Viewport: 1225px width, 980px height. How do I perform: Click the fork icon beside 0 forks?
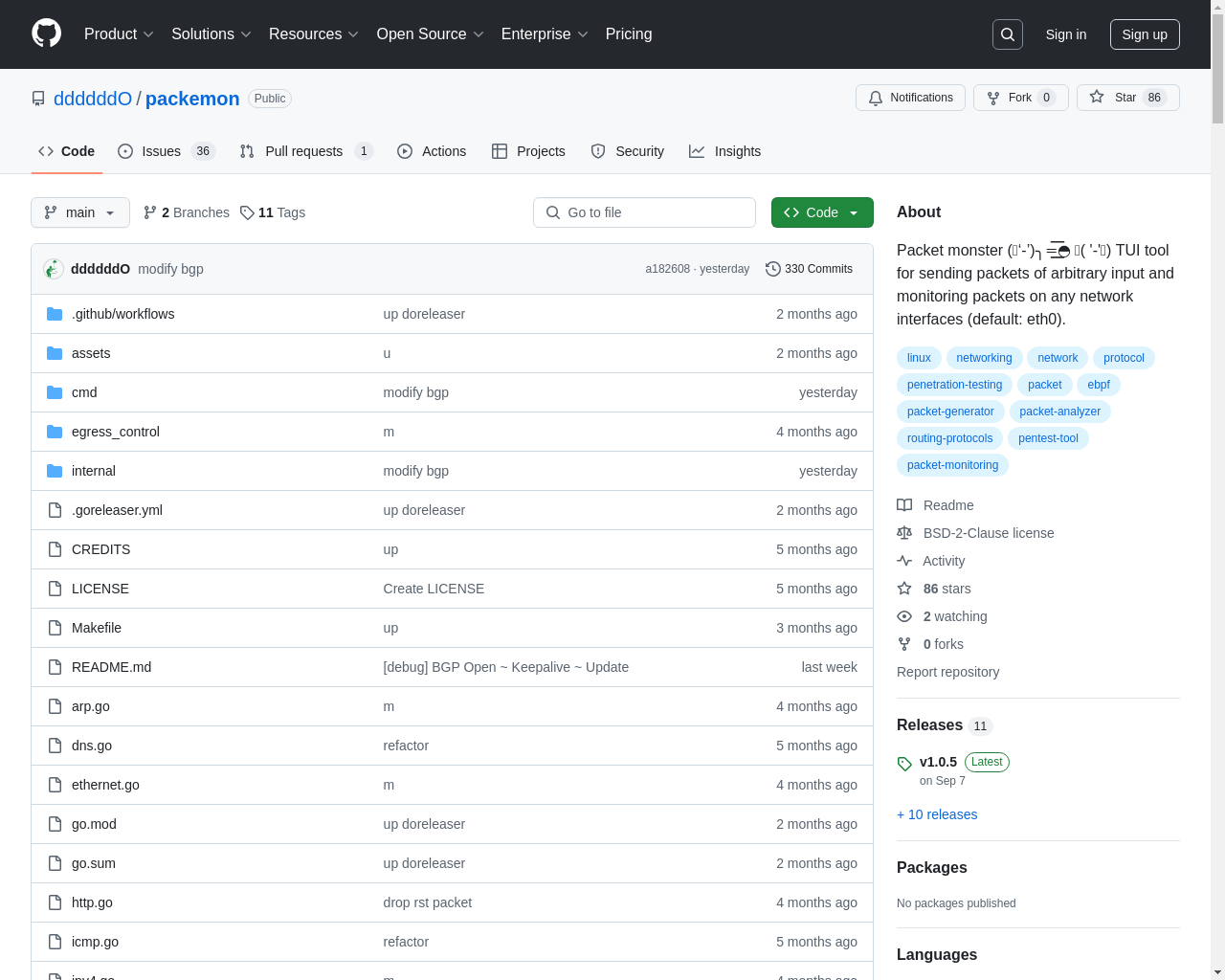click(x=904, y=644)
